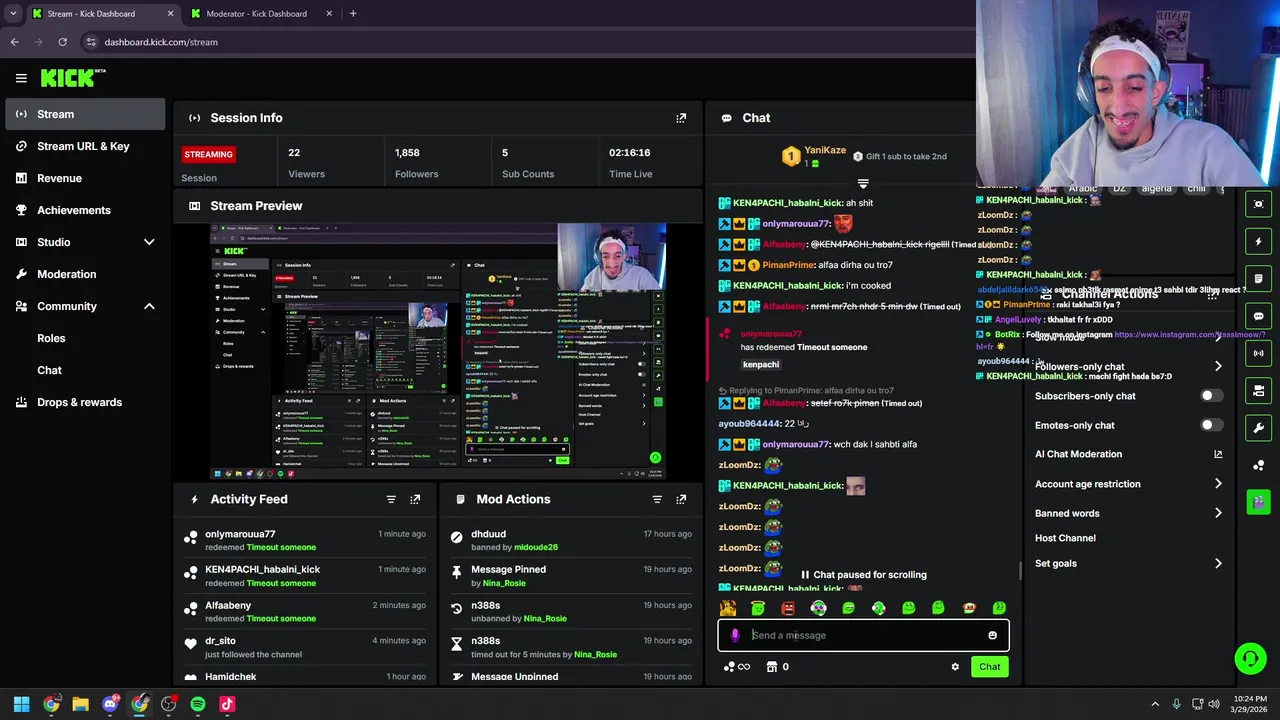
Task: Collapse the chat leaderboard arrow
Action: (863, 184)
